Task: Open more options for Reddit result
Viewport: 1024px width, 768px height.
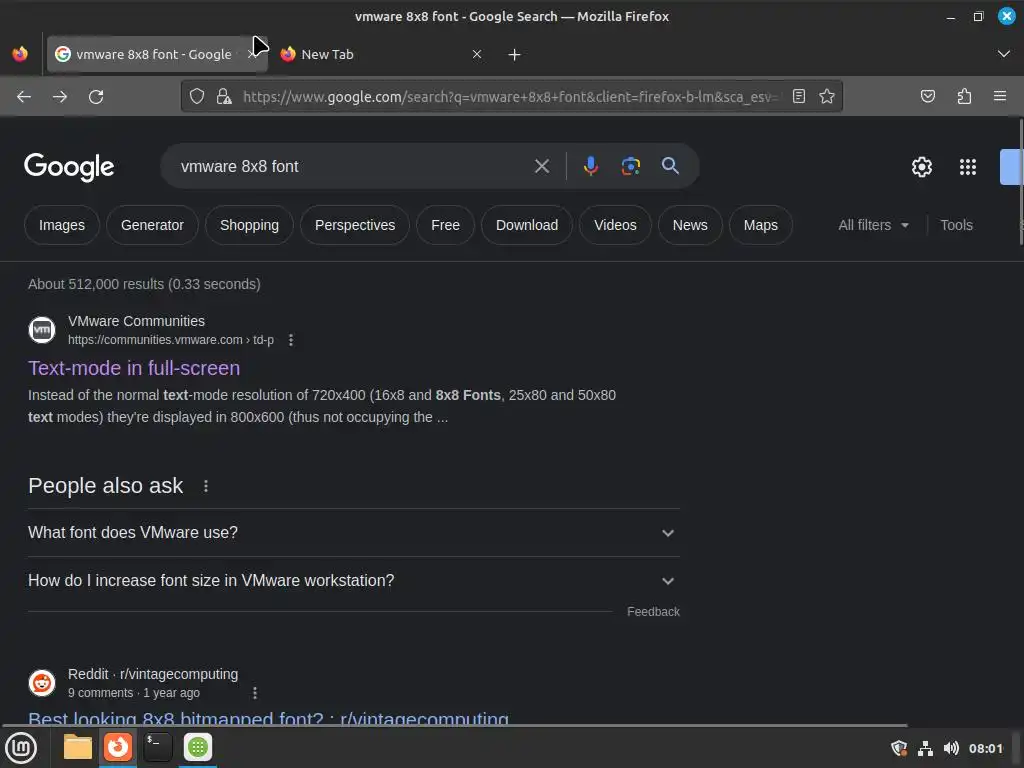Action: 255,693
